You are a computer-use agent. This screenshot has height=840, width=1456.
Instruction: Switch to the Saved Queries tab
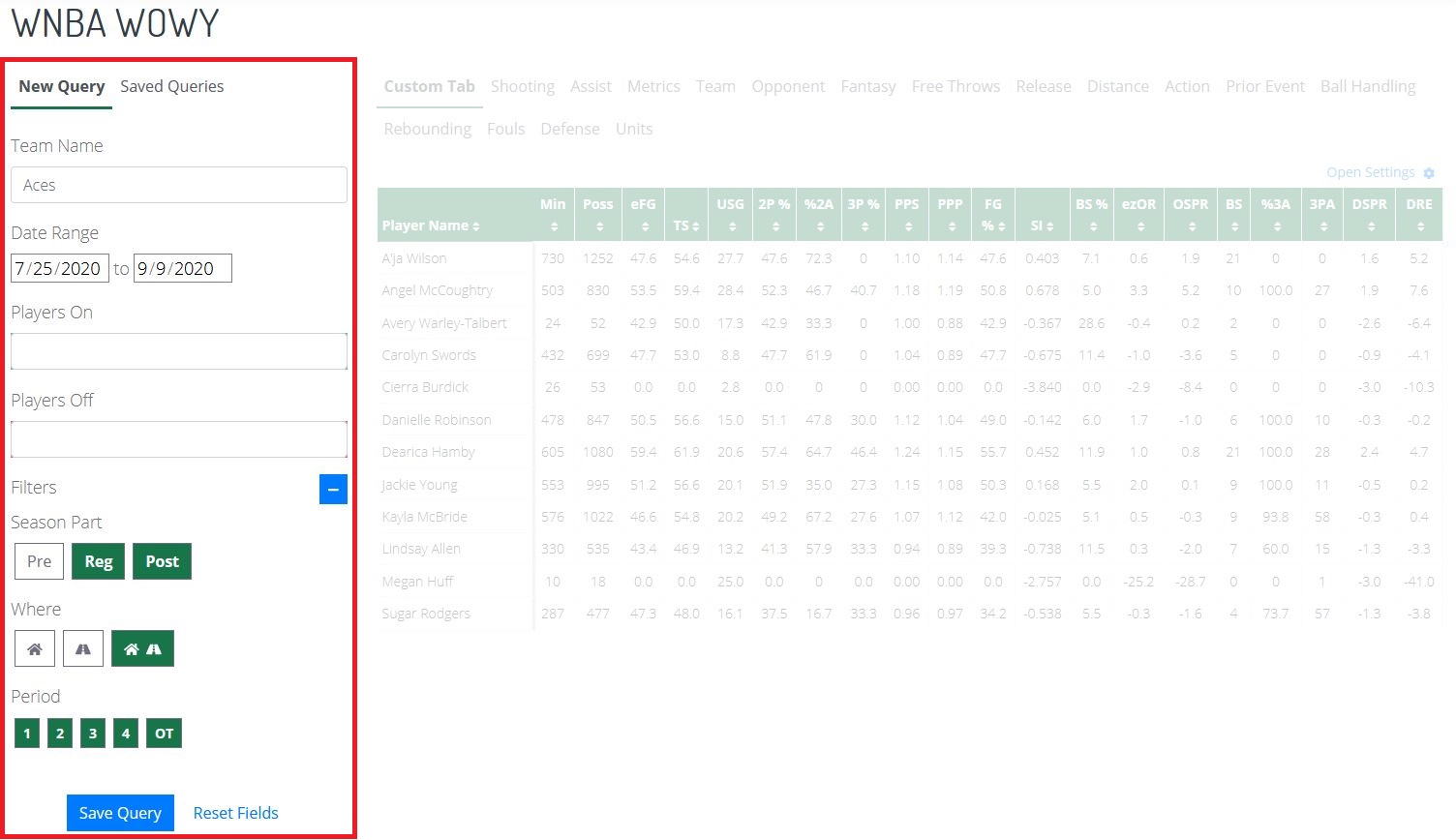[x=171, y=86]
